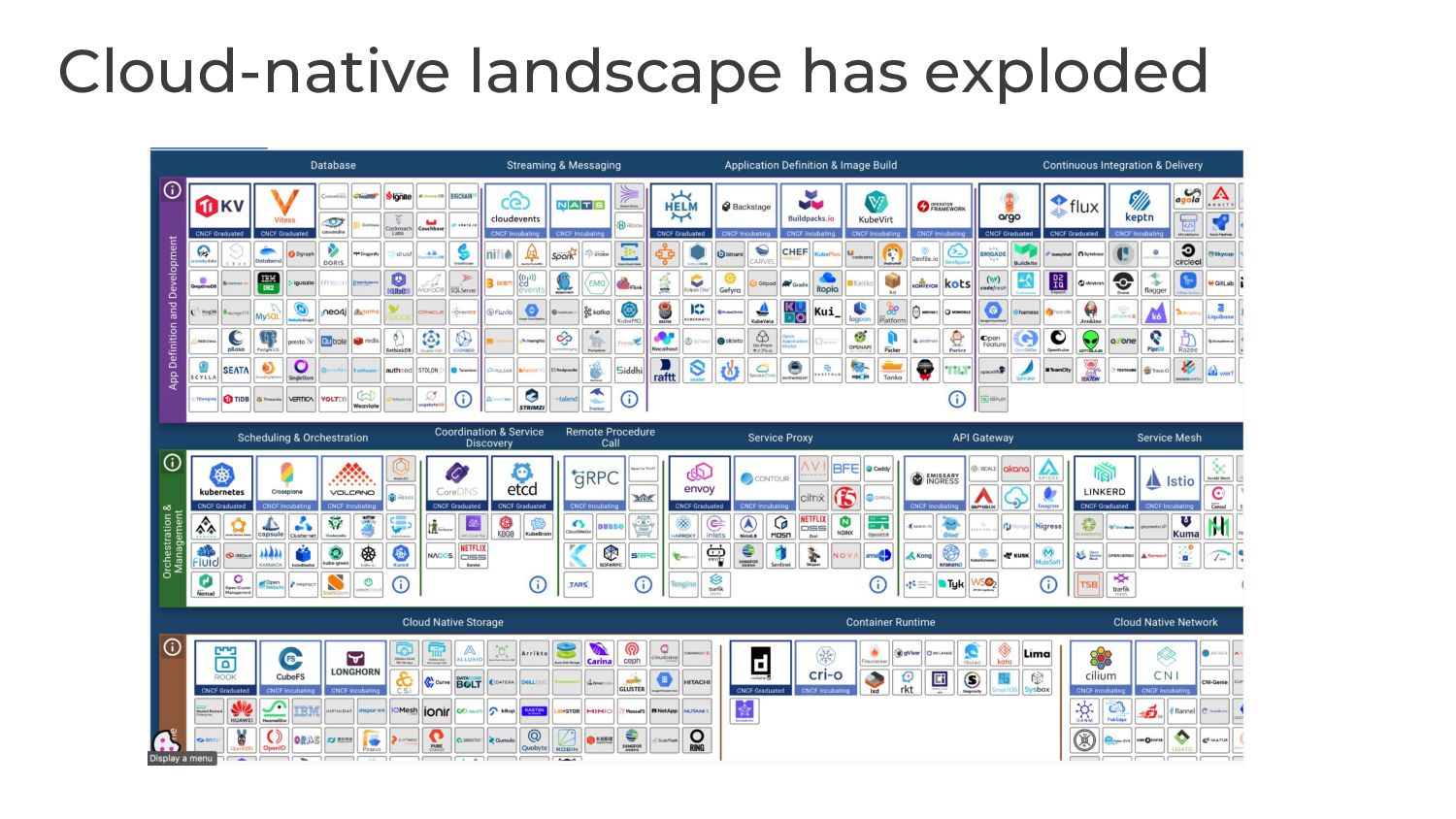Screen dimensions: 1456x819
Task: Open the cloudevents card
Action: click(x=515, y=211)
